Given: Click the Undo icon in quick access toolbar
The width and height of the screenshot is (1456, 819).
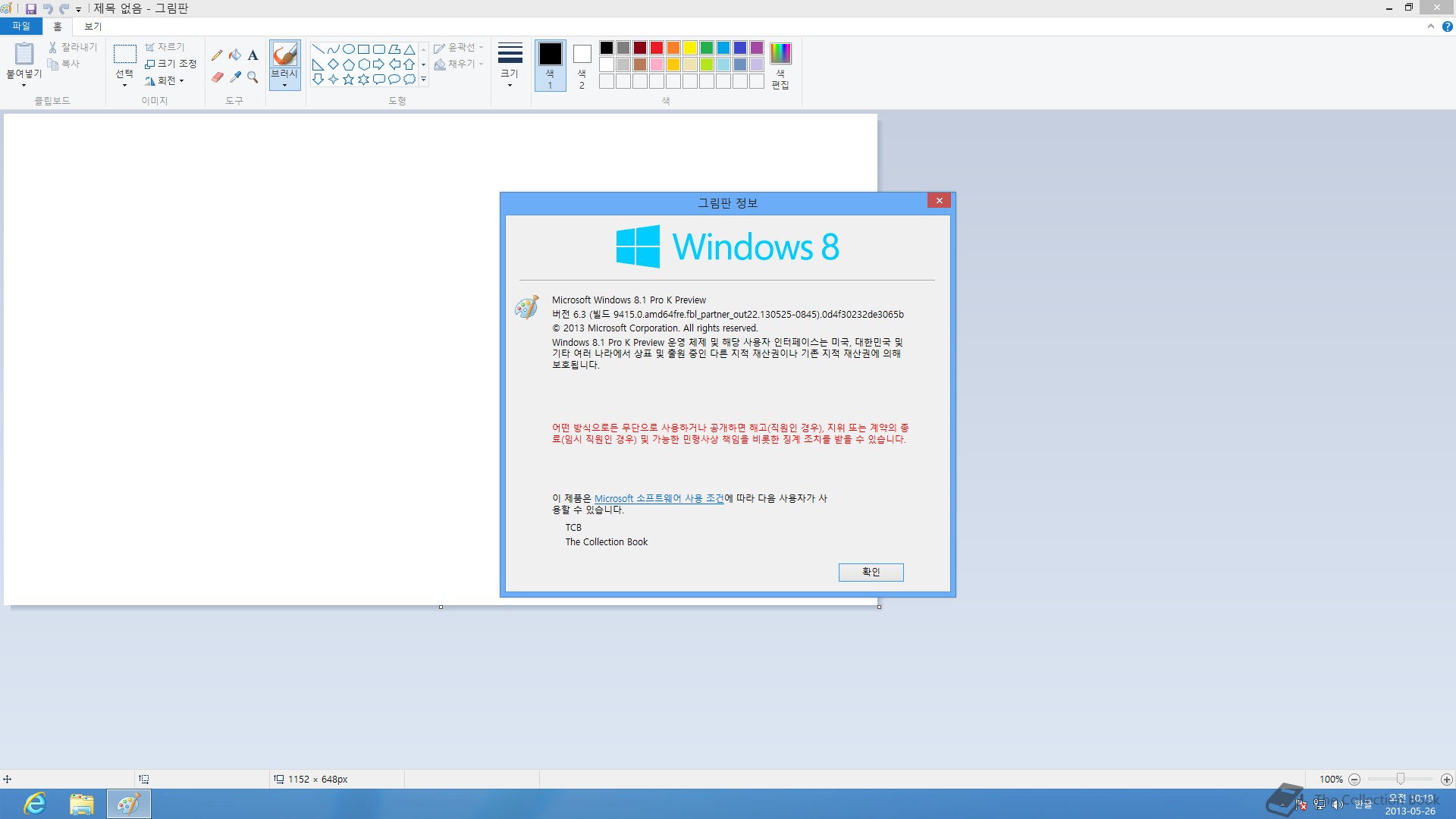Looking at the screenshot, I should (x=48, y=8).
